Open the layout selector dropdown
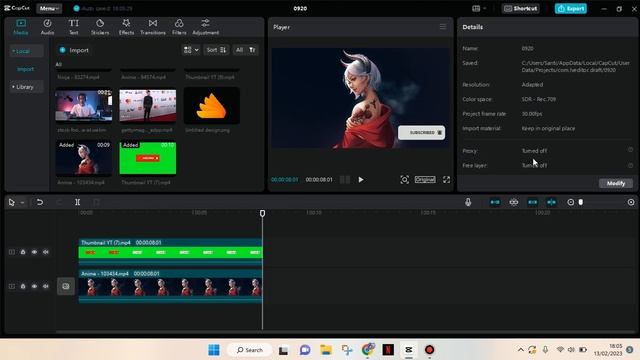This screenshot has width=640, height=360. pyautogui.click(x=479, y=9)
